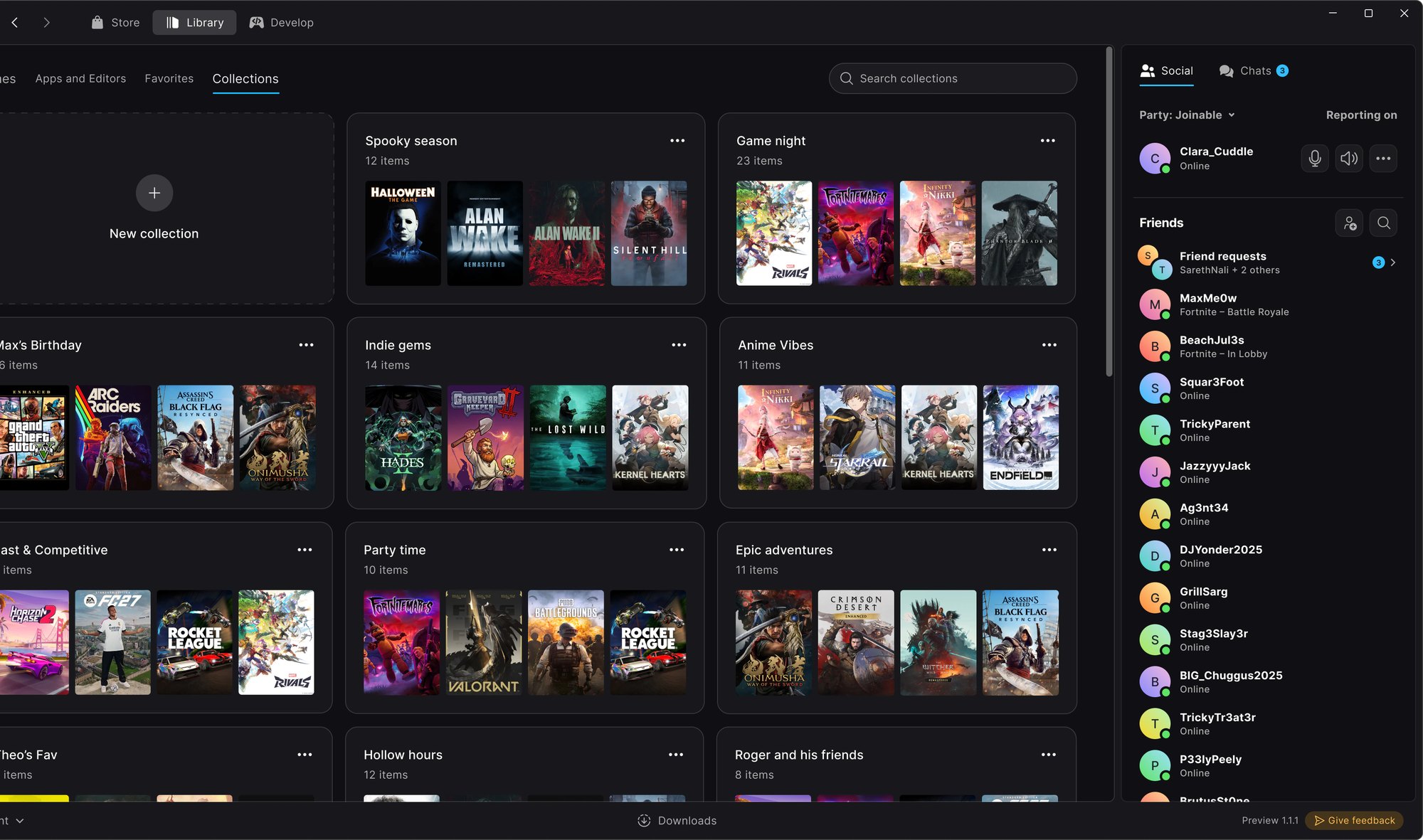Open Downloads from the bottom bar
The height and width of the screenshot is (840, 1423).
point(677,821)
